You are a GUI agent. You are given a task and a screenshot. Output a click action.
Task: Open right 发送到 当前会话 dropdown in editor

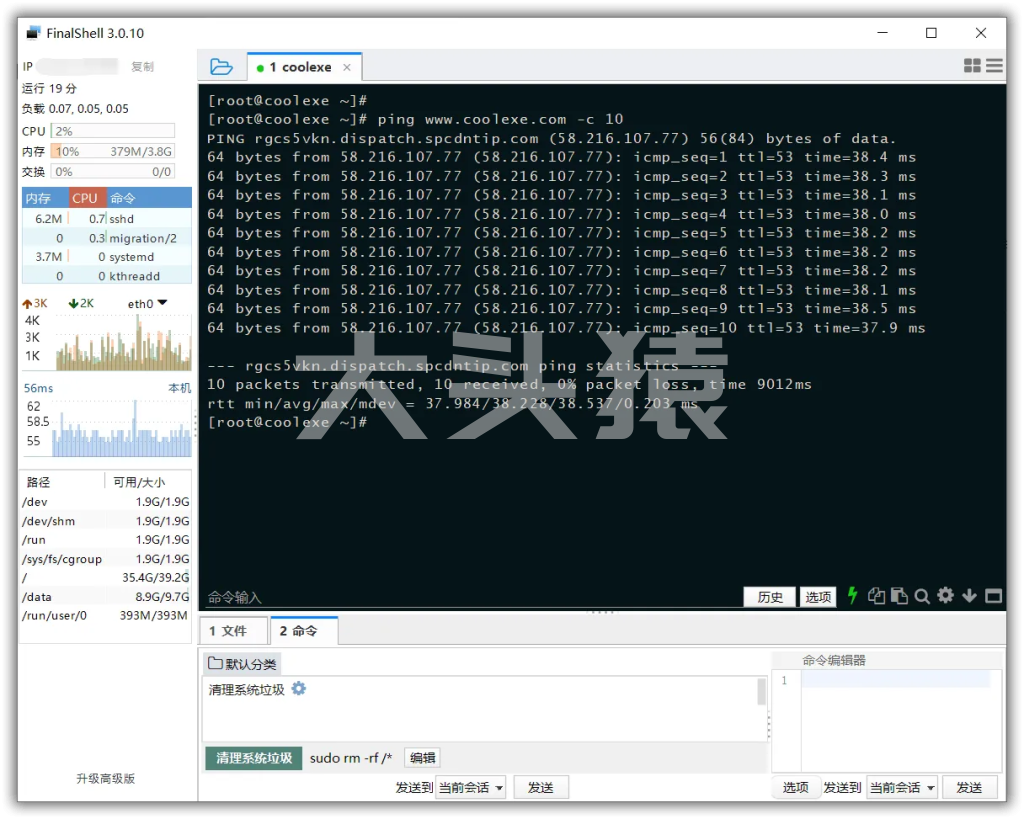point(902,787)
